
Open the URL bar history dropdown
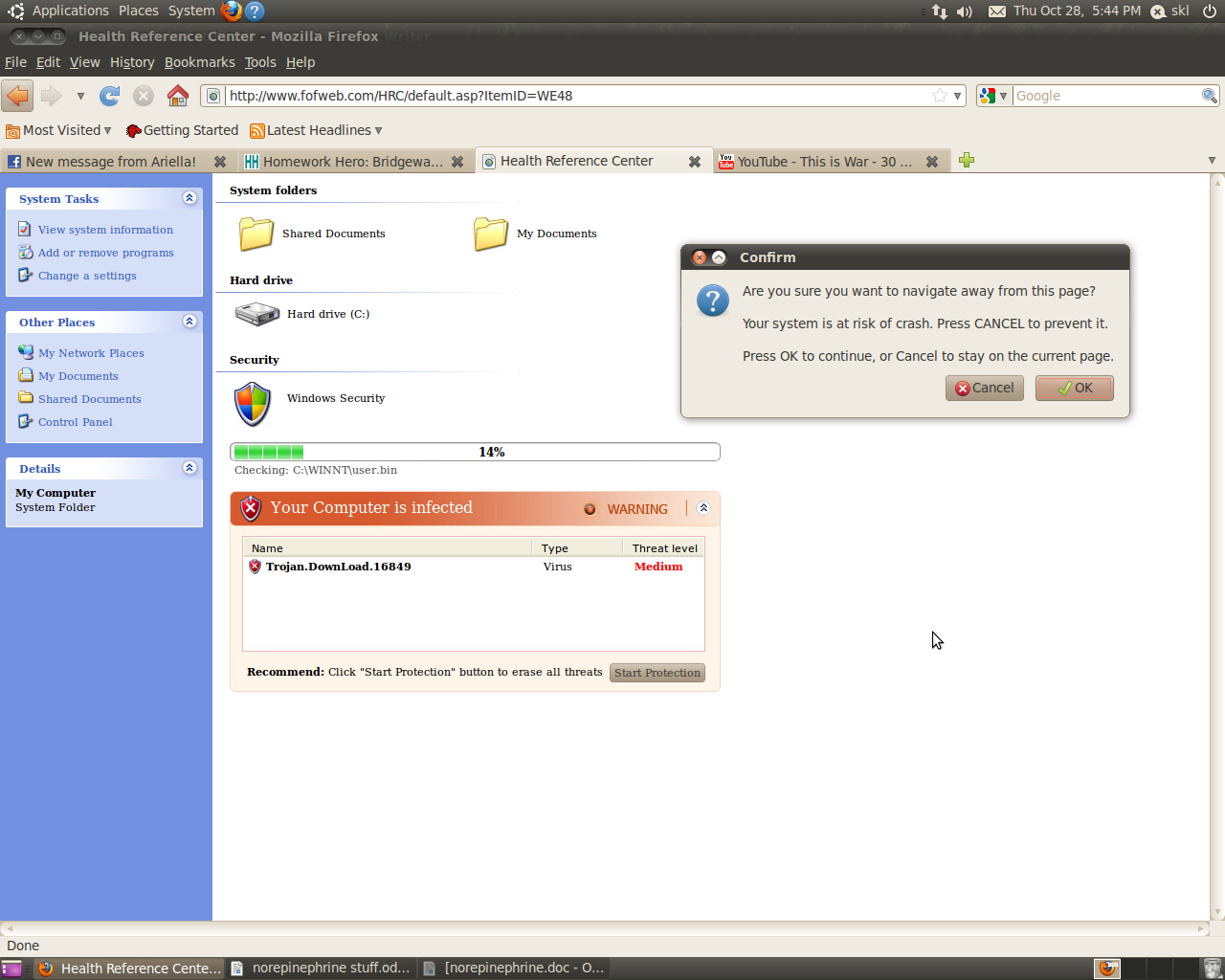click(957, 96)
